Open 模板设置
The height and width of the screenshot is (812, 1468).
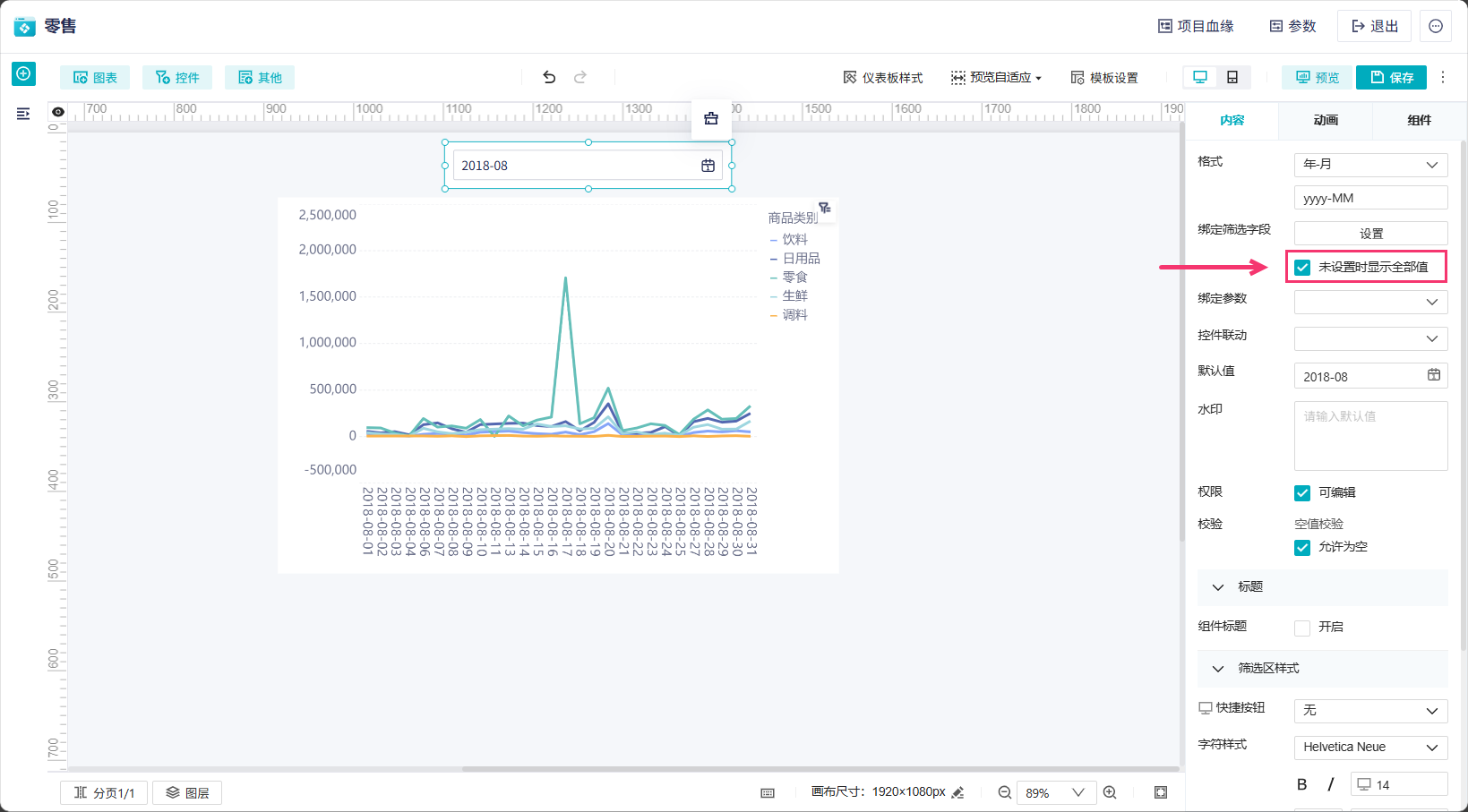tap(1104, 78)
